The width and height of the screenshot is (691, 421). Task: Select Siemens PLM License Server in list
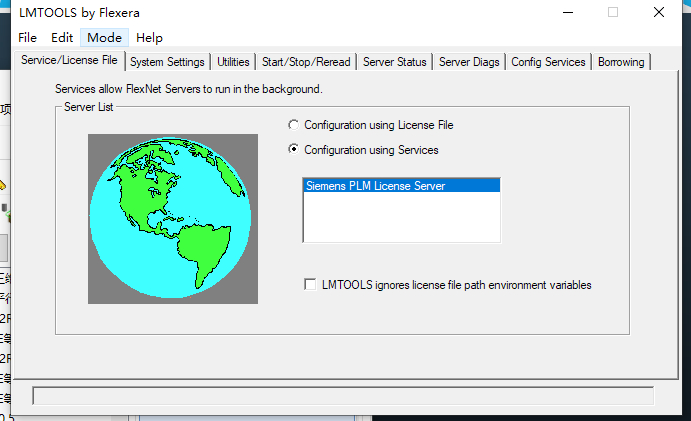point(401,186)
